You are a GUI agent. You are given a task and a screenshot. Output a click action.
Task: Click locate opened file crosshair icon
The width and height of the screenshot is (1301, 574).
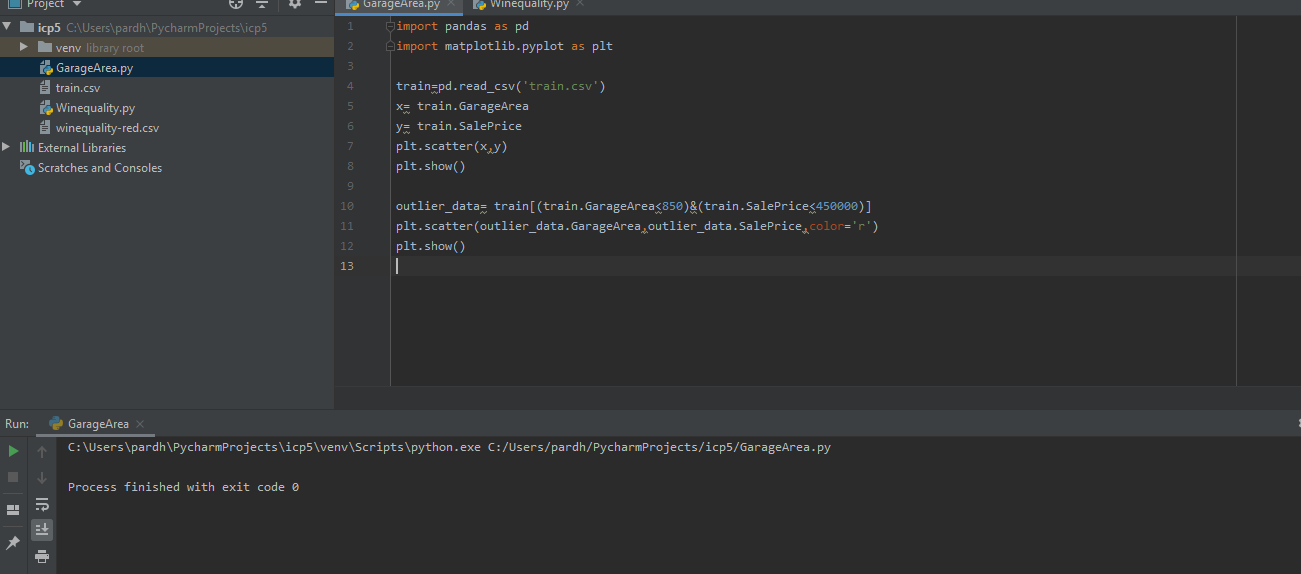(235, 4)
